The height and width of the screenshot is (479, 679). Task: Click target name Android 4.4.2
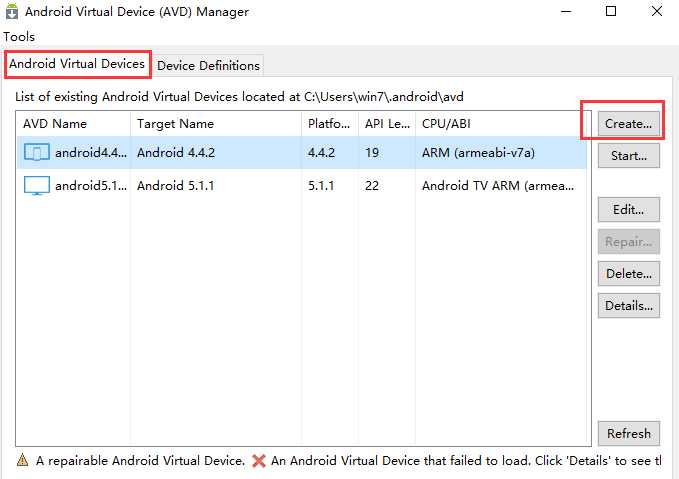tap(176, 153)
